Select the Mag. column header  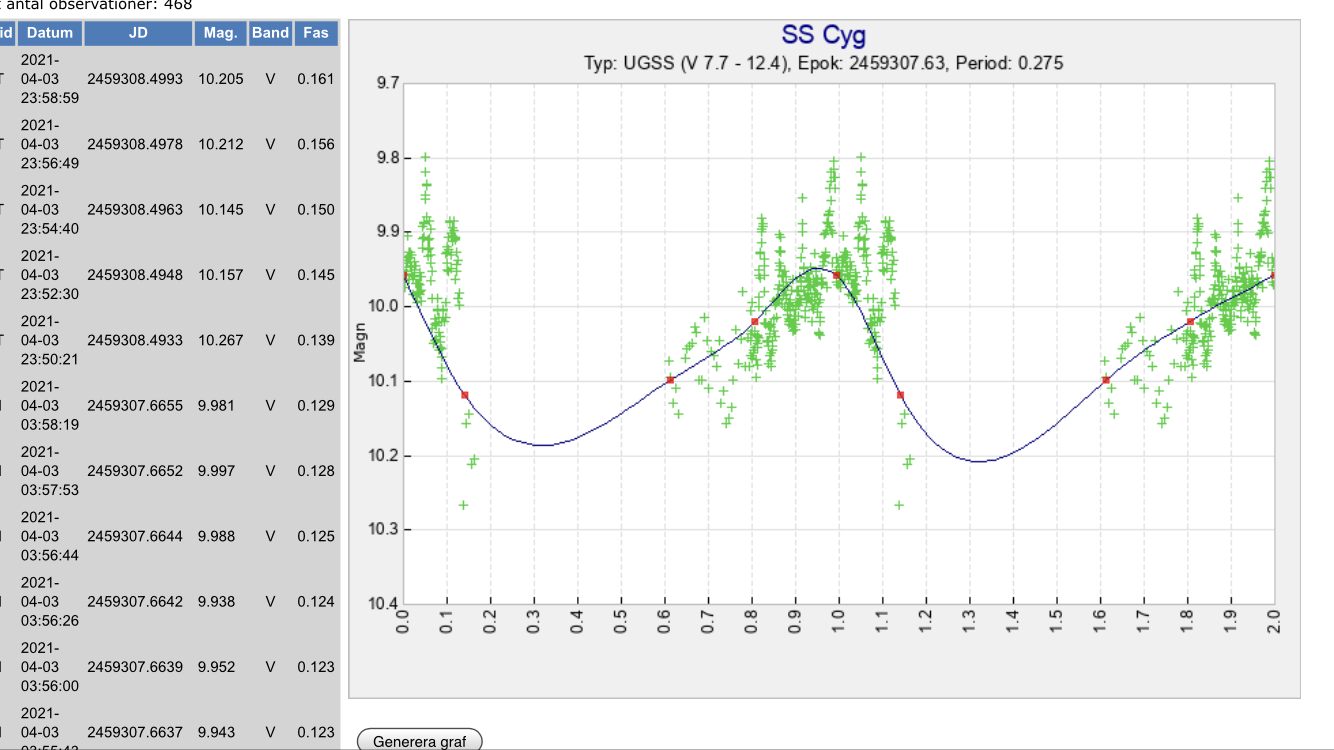(220, 33)
